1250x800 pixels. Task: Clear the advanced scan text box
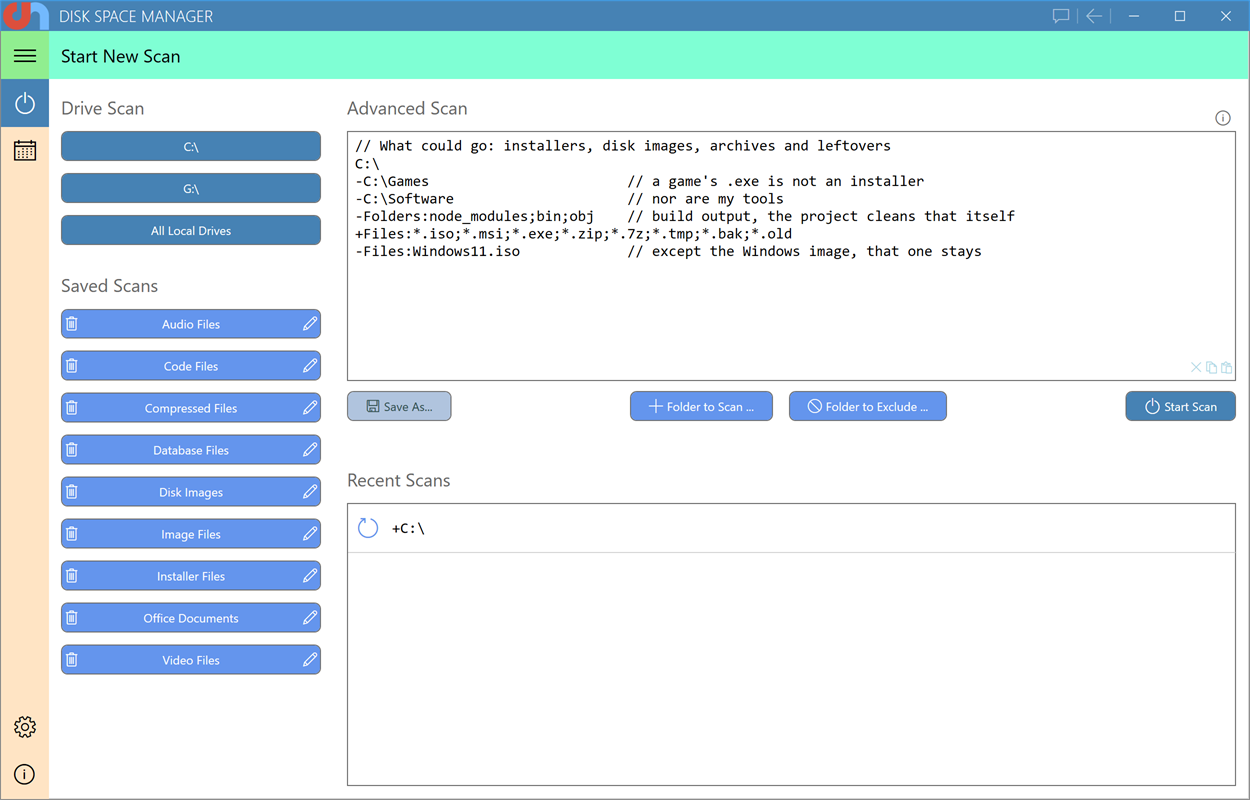1196,368
